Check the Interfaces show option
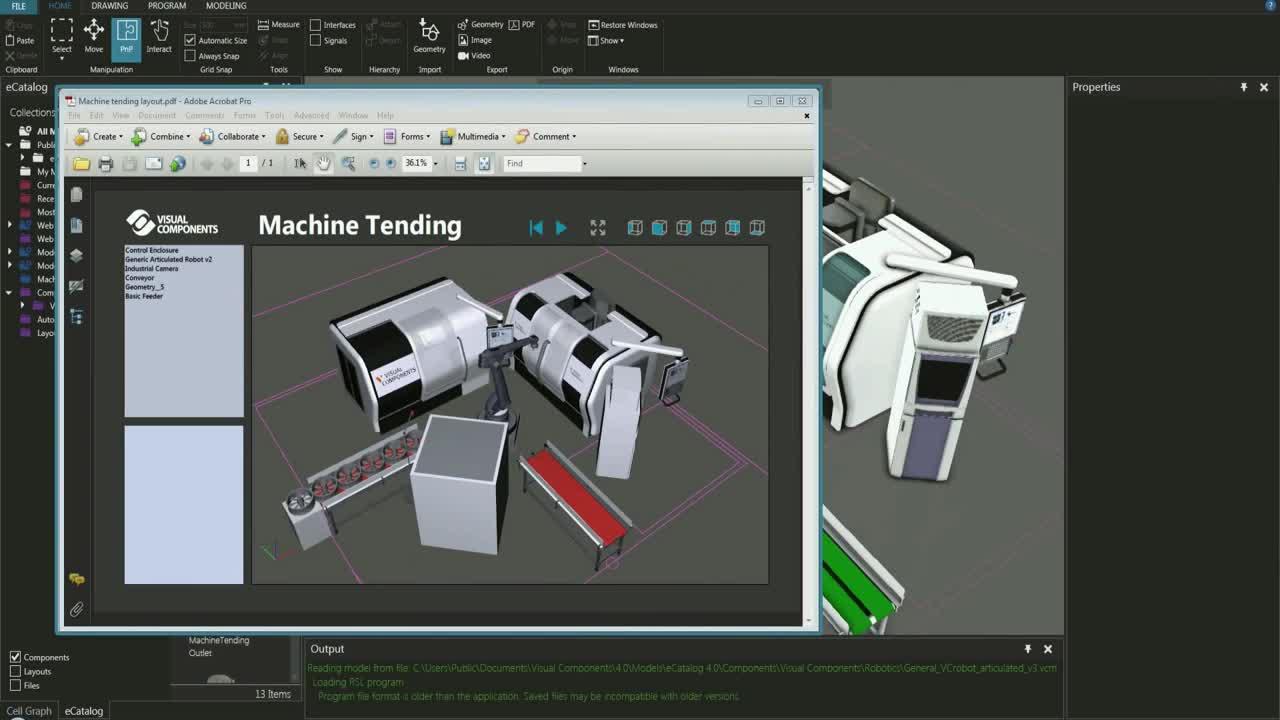 point(316,25)
